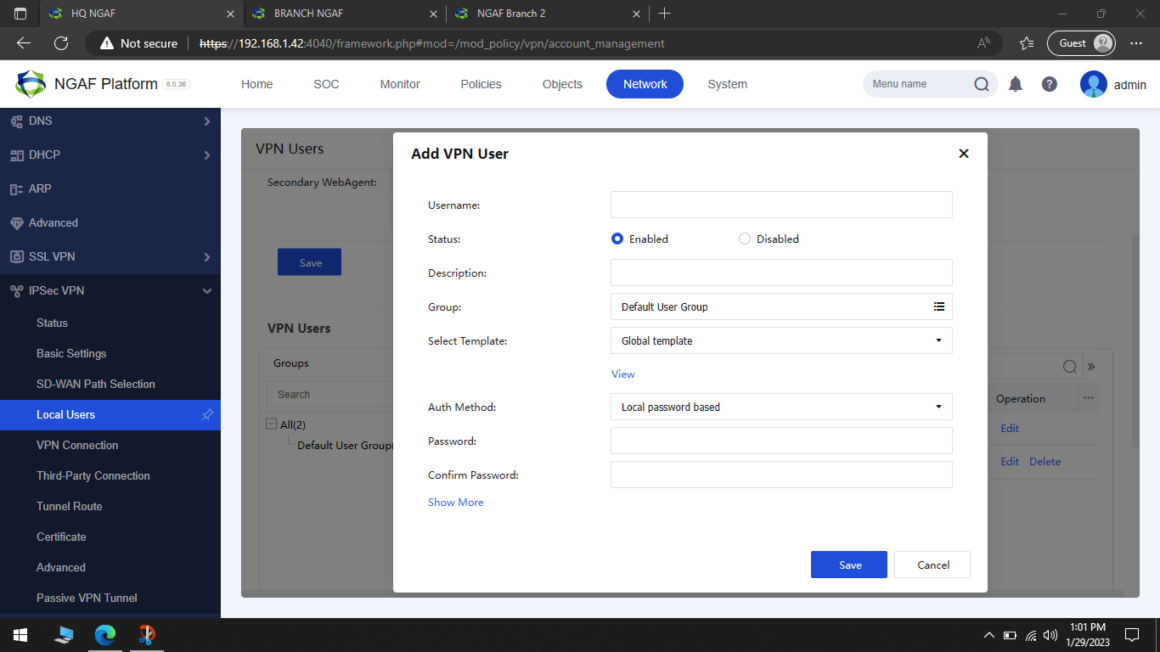
Task: Click the Username input field
Action: pyautogui.click(x=781, y=204)
